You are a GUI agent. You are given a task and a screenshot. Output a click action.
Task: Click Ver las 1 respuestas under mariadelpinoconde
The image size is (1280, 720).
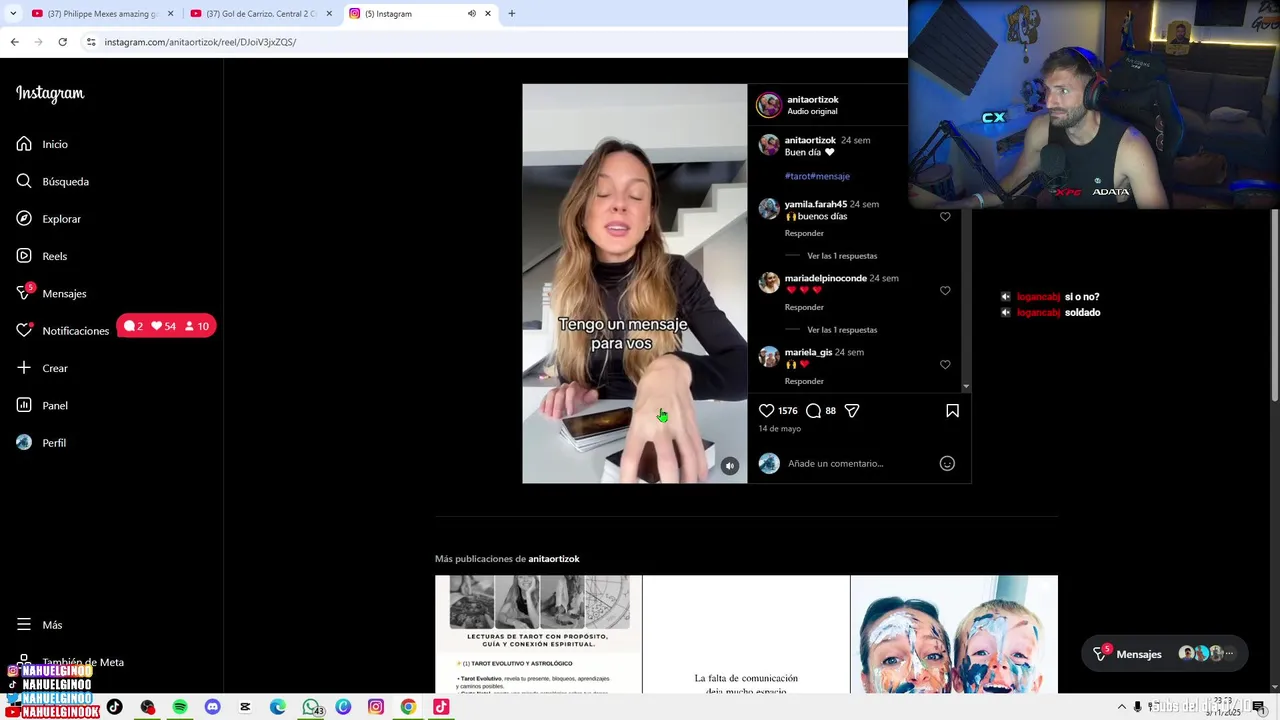[842, 330]
